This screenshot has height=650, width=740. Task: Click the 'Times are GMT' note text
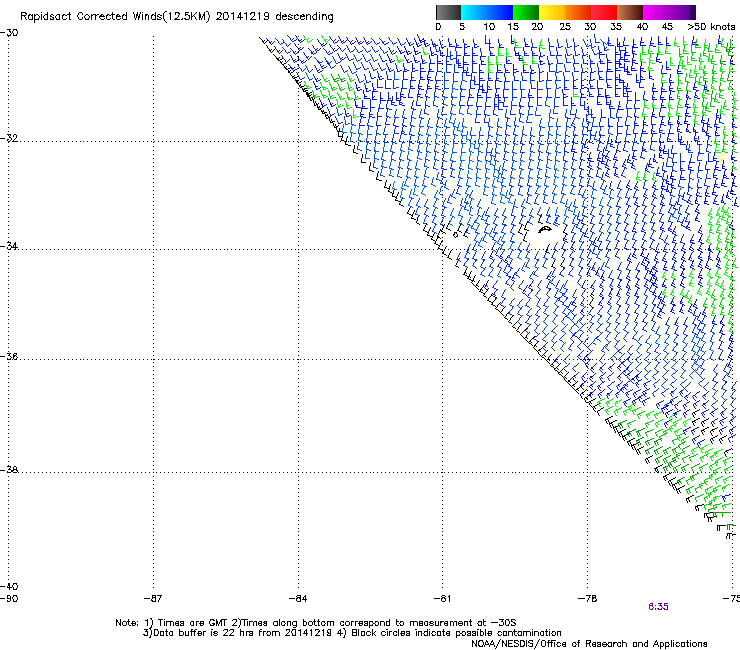click(193, 623)
